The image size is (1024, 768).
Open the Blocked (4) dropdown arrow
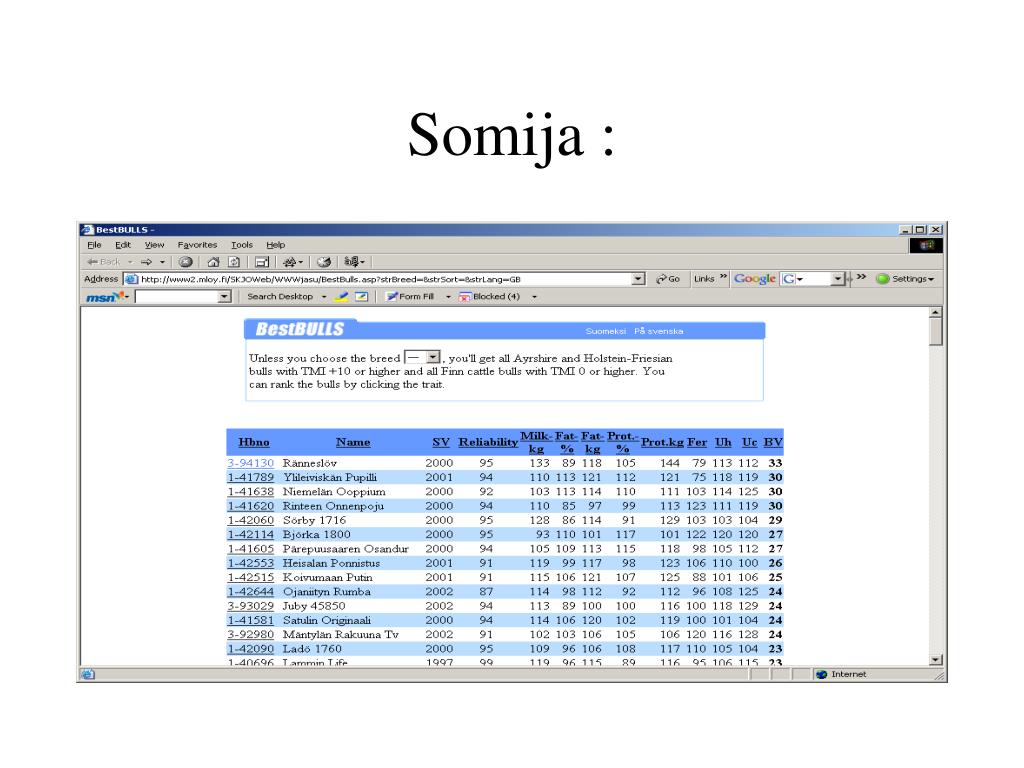pos(534,297)
